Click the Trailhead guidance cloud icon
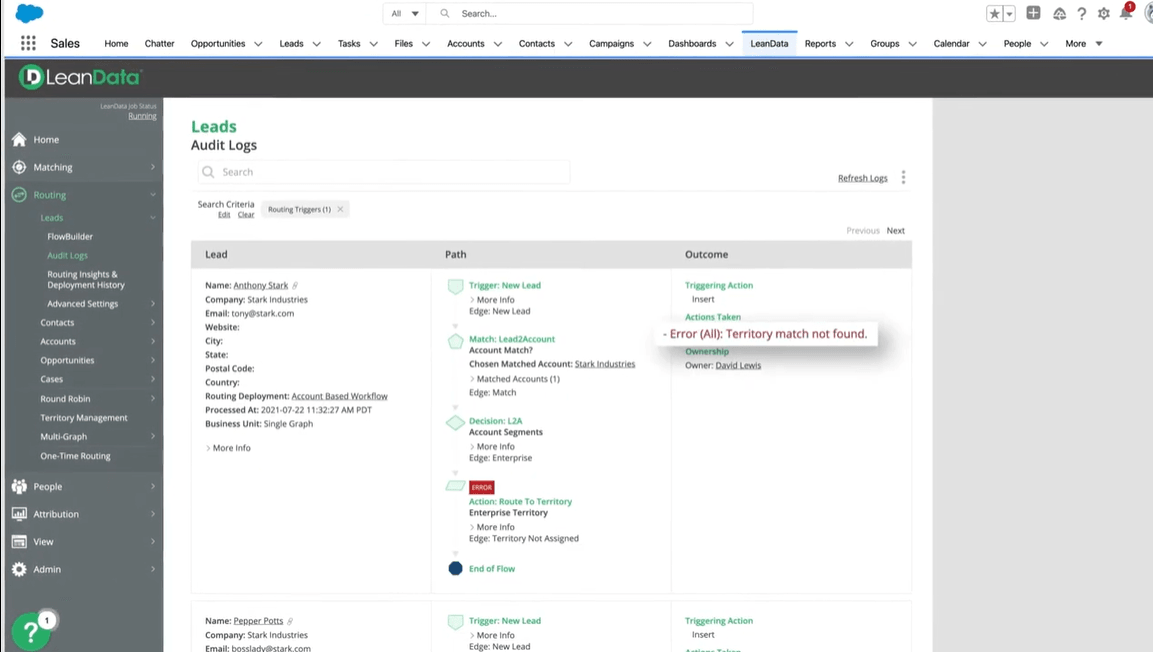The width and height of the screenshot is (1153, 652). coord(1059,13)
